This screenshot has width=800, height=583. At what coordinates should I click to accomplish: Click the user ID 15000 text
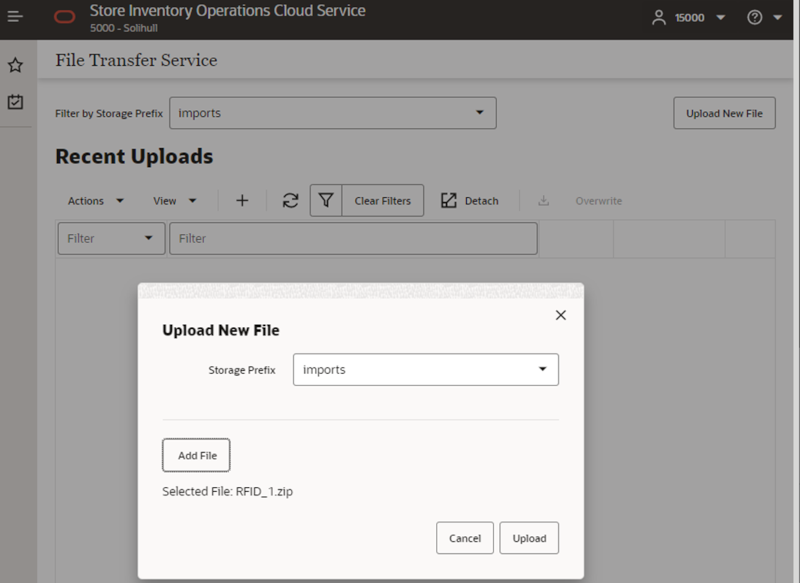tap(689, 18)
